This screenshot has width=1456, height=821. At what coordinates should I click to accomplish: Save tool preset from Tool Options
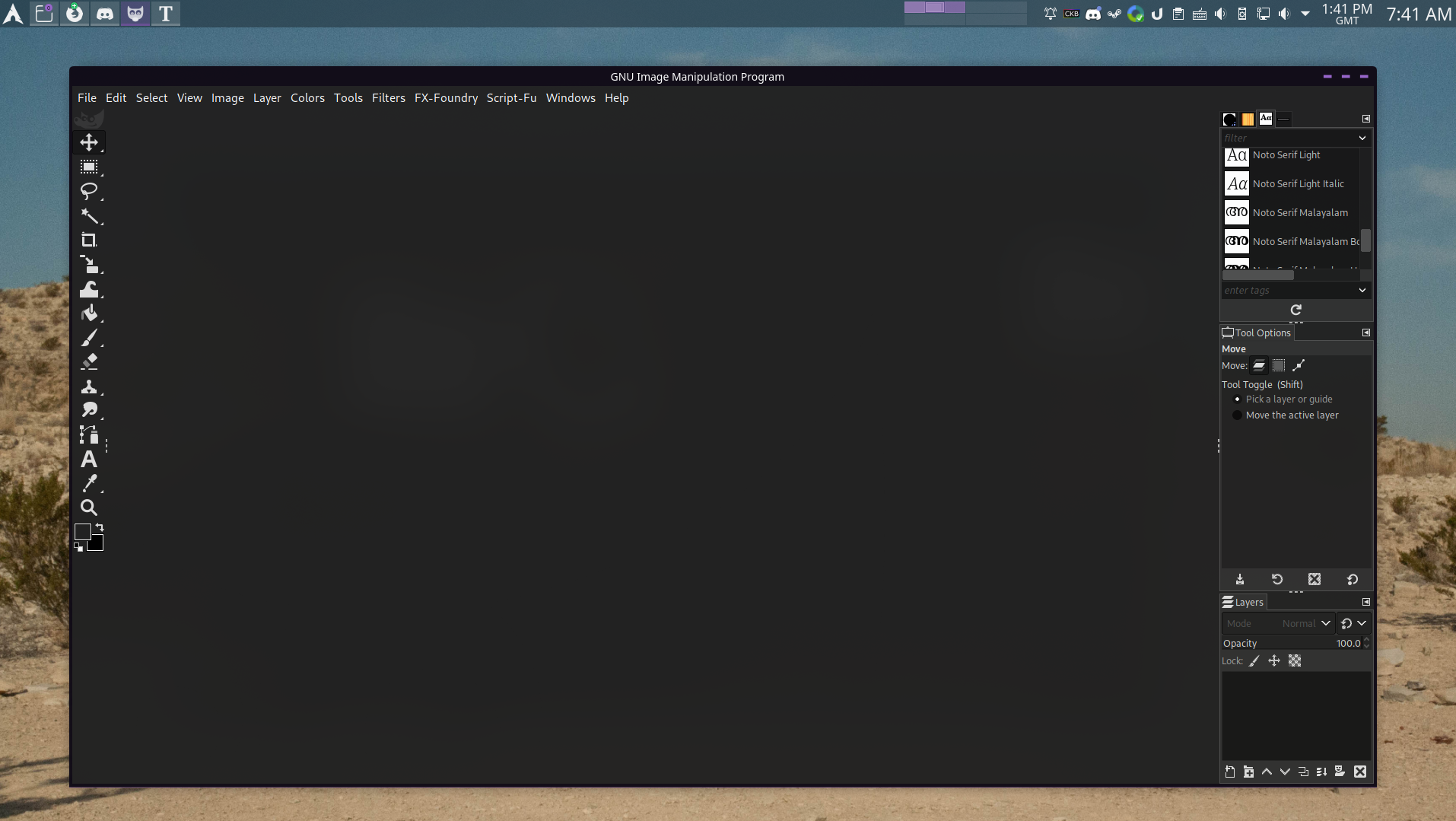pyautogui.click(x=1239, y=580)
